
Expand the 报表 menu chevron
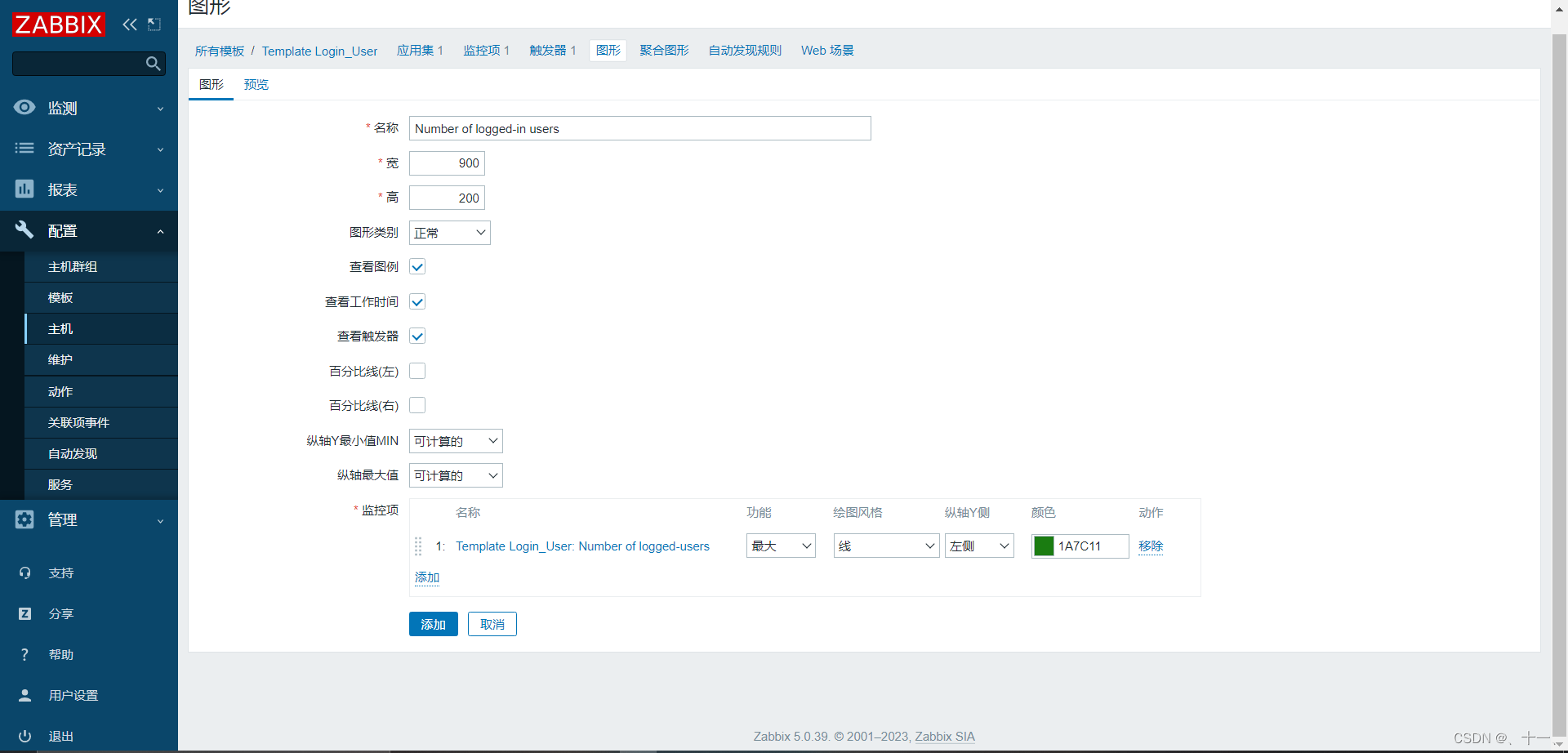(160, 190)
